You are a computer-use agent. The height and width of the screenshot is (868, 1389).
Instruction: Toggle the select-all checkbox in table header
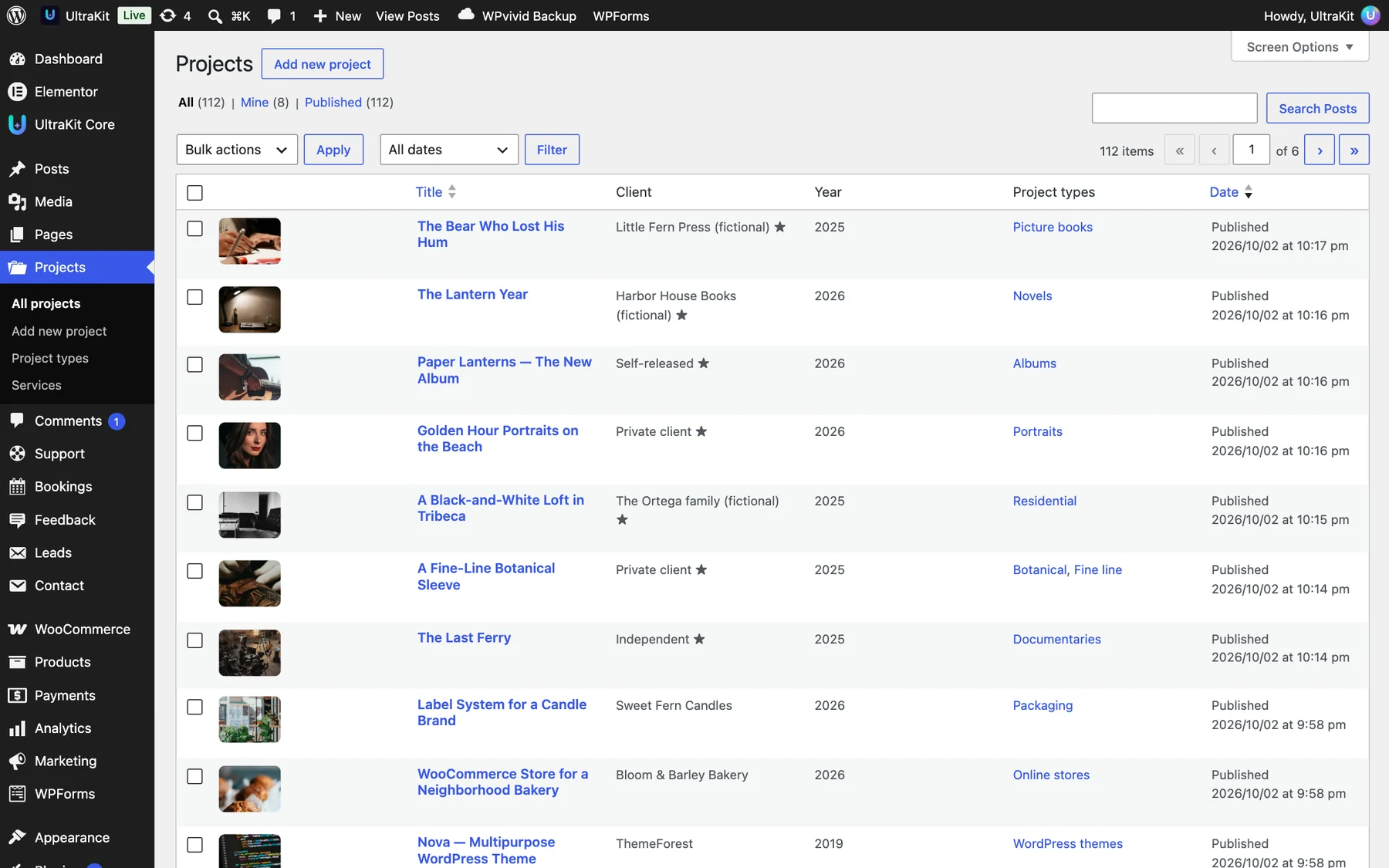point(195,193)
